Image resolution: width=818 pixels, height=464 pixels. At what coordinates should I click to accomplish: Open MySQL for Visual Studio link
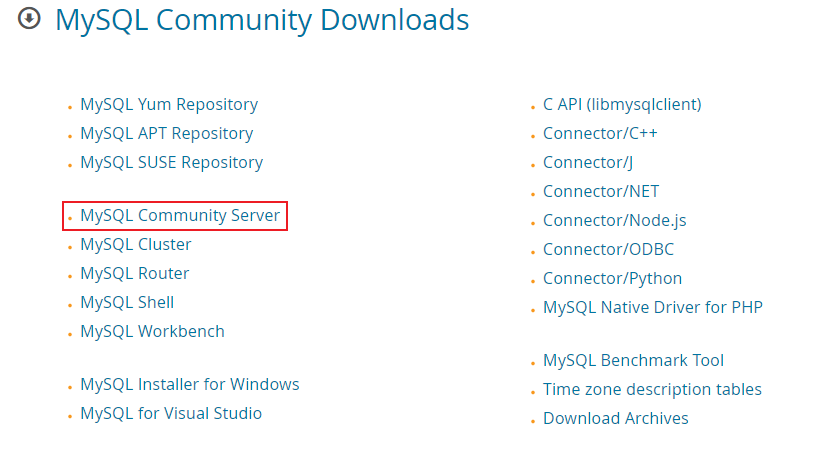coord(171,413)
